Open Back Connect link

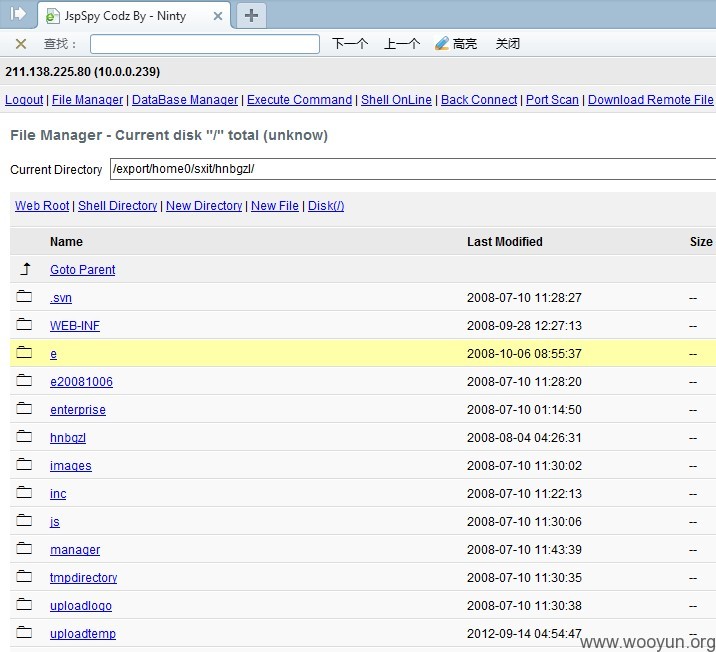[x=479, y=100]
